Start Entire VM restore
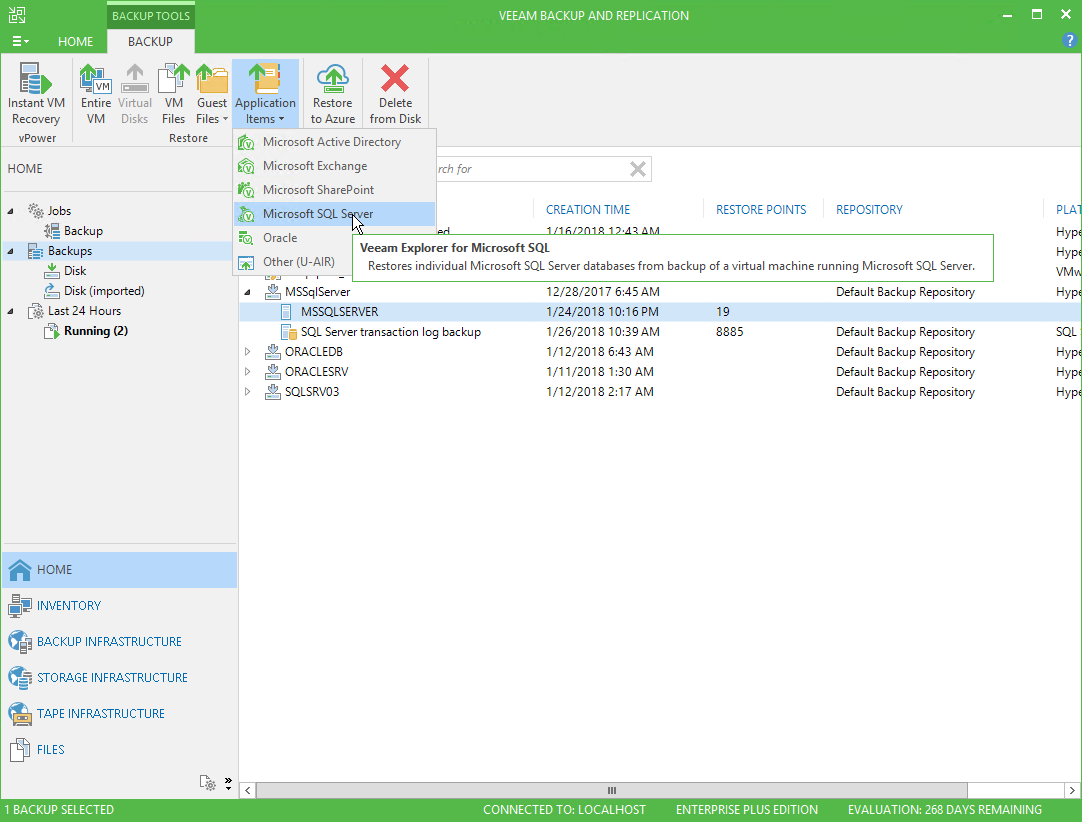Viewport: 1082px width, 822px height. [x=95, y=94]
